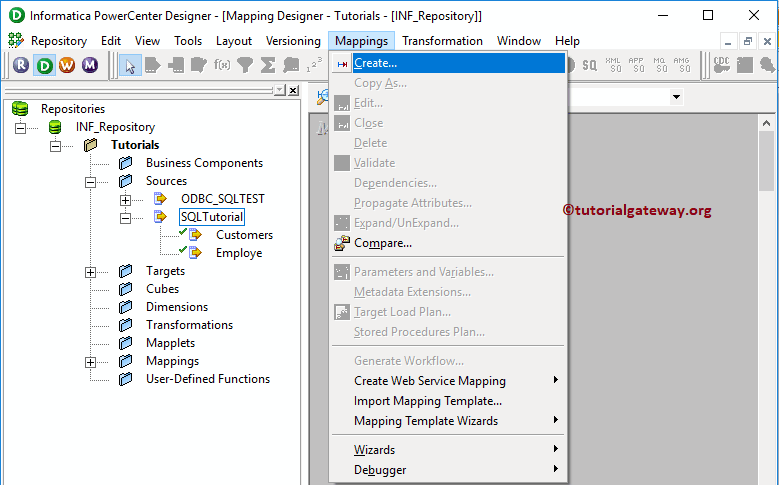
Task: Click the funnel filter transformation icon
Action: (245, 65)
